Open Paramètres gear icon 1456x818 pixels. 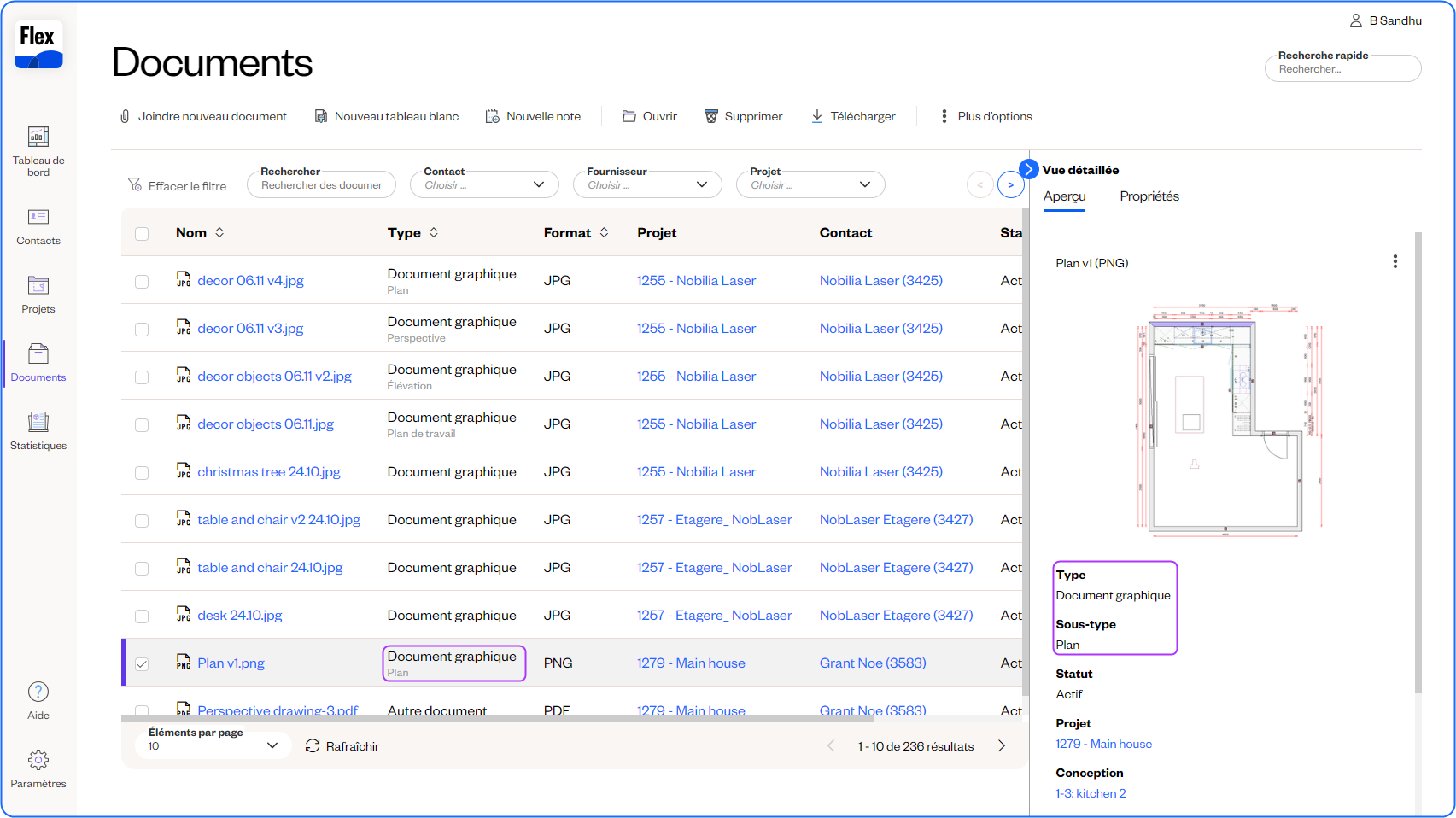click(x=38, y=760)
